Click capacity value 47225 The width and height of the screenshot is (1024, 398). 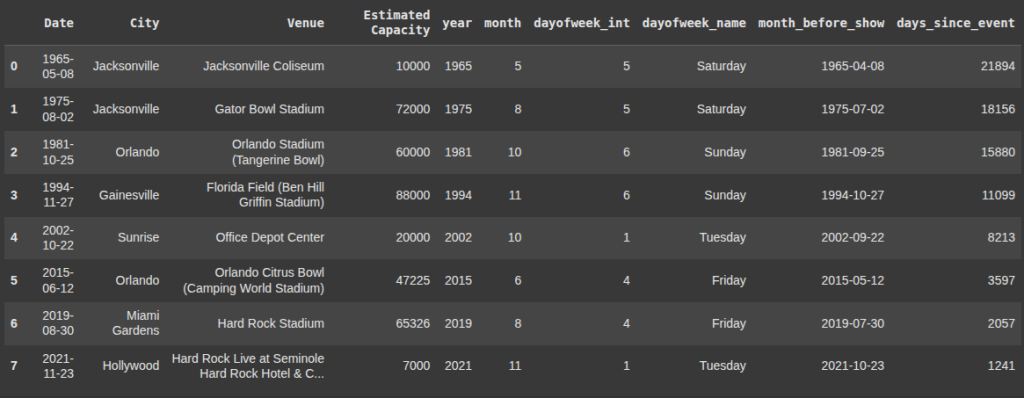tap(413, 280)
